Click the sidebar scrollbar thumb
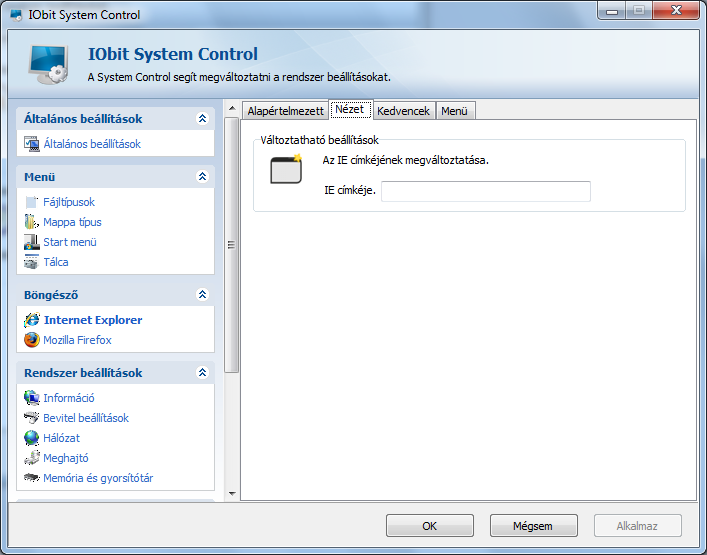The image size is (707, 555). (x=232, y=245)
